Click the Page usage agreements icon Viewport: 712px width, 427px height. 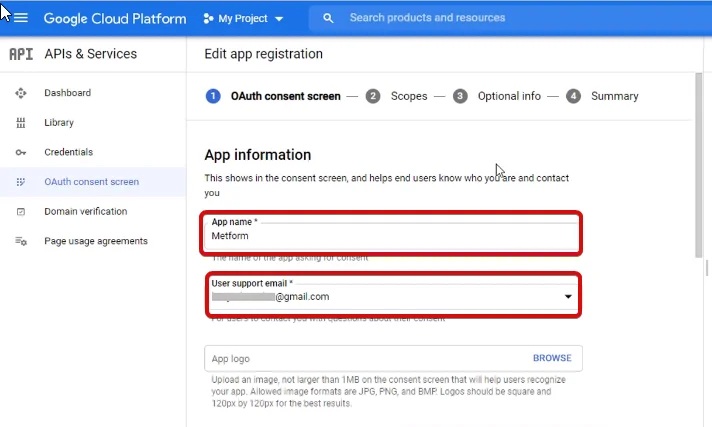21,241
